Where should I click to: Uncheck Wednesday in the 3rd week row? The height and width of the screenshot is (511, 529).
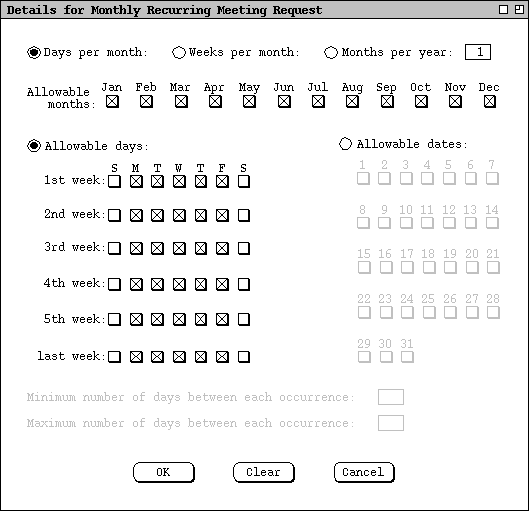click(179, 249)
